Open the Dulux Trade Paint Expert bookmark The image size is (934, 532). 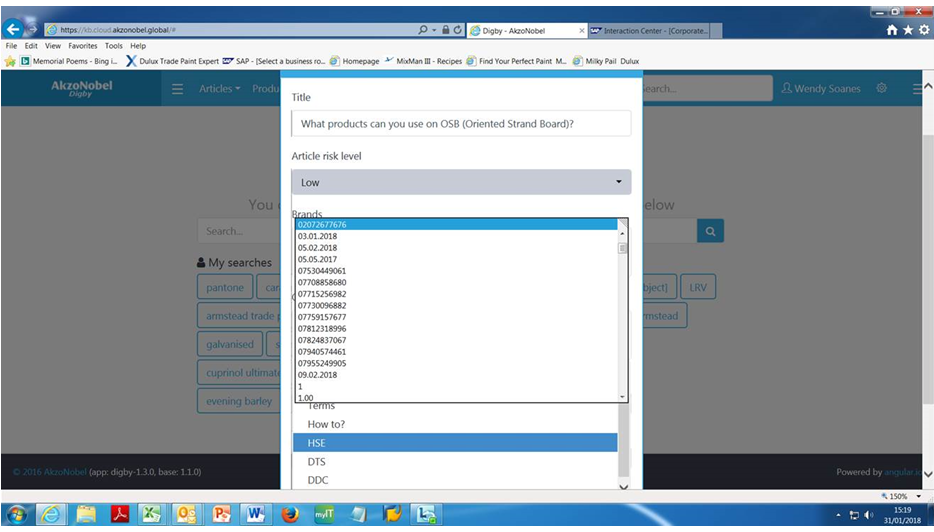point(173,61)
